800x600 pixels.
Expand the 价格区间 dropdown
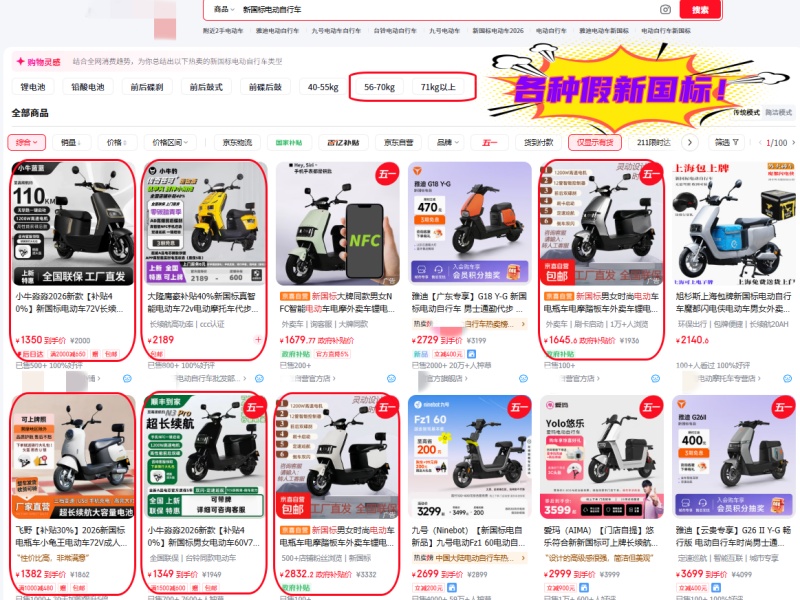(170, 142)
